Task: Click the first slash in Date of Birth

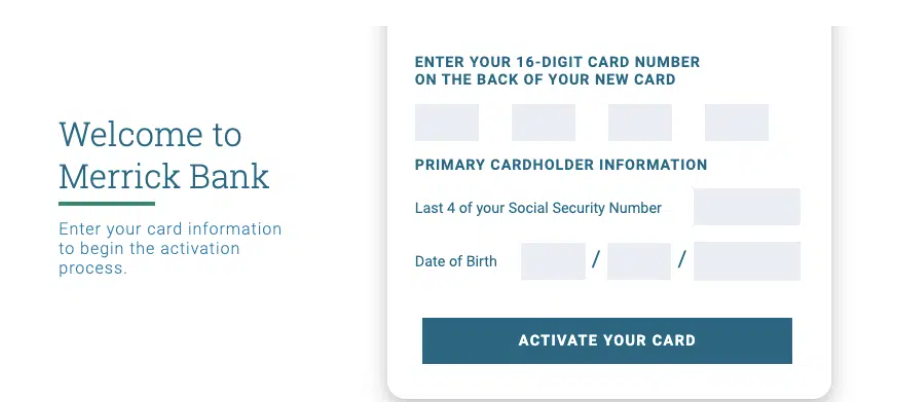Action: click(596, 261)
